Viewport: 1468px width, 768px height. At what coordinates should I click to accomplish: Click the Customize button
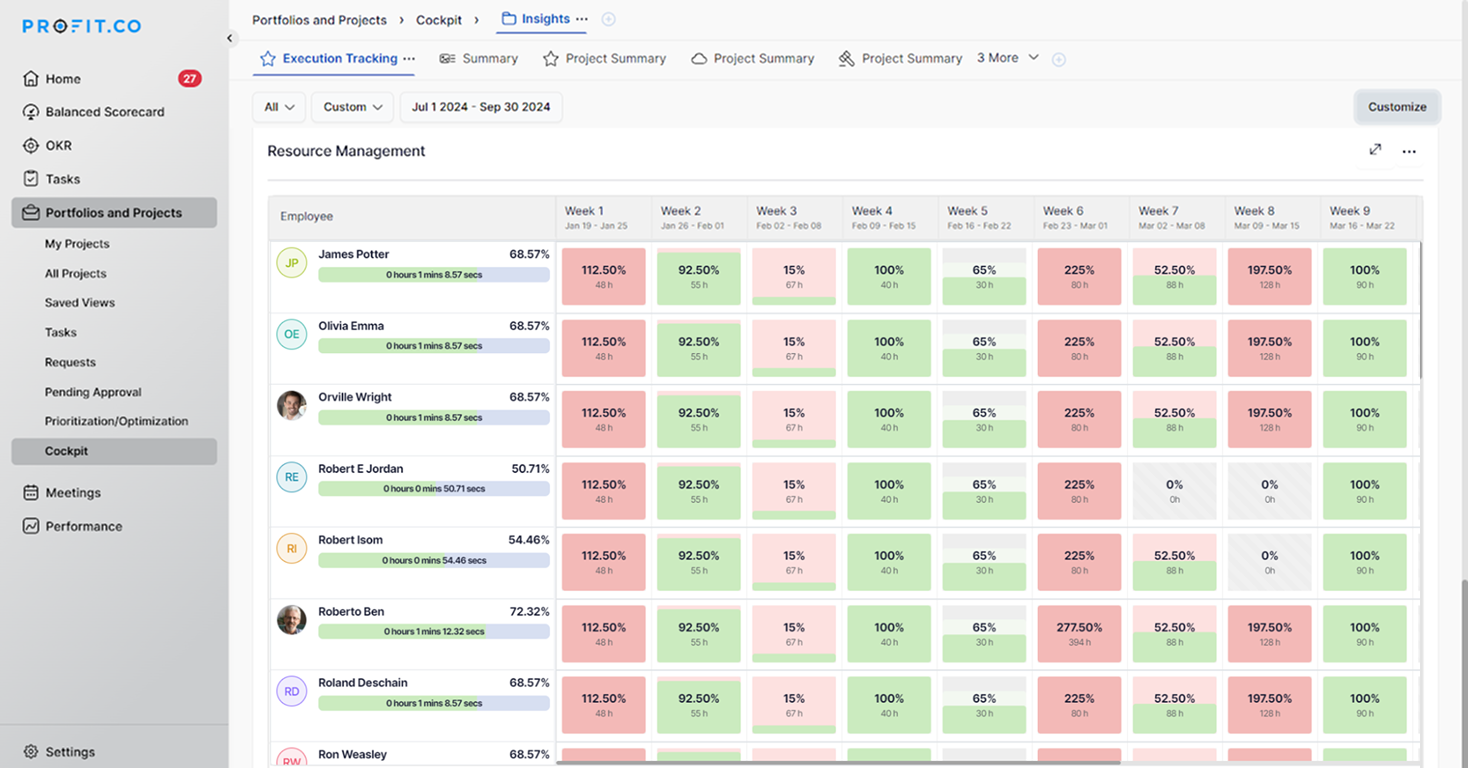click(x=1397, y=107)
